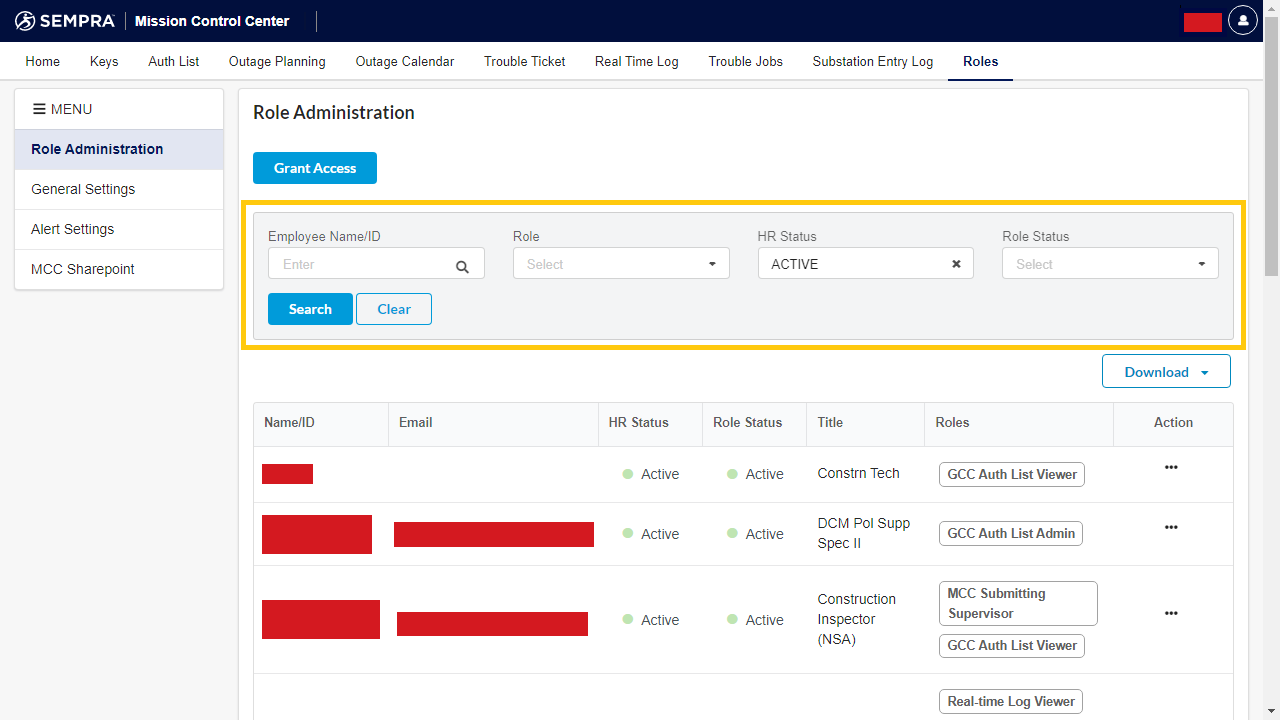
Task: Open the Substation Entry Log tab
Action: click(x=872, y=61)
